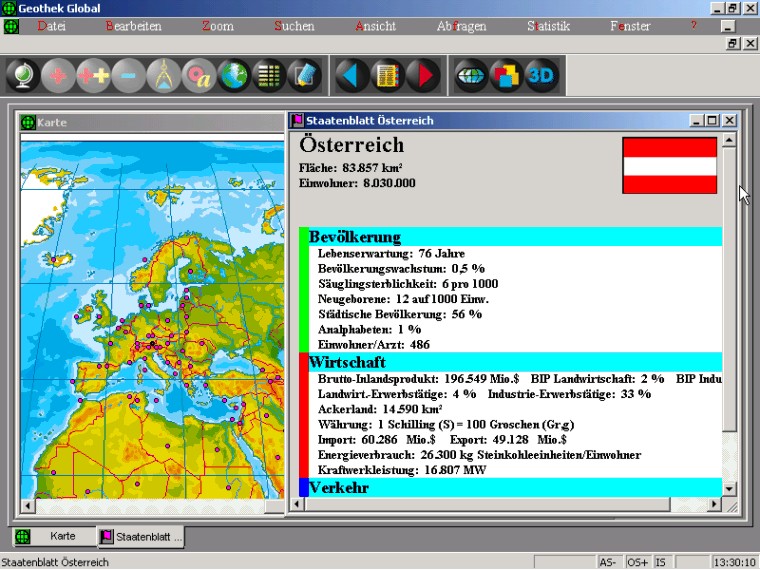Open the Datei menu
The image size is (760, 570).
pos(51,26)
